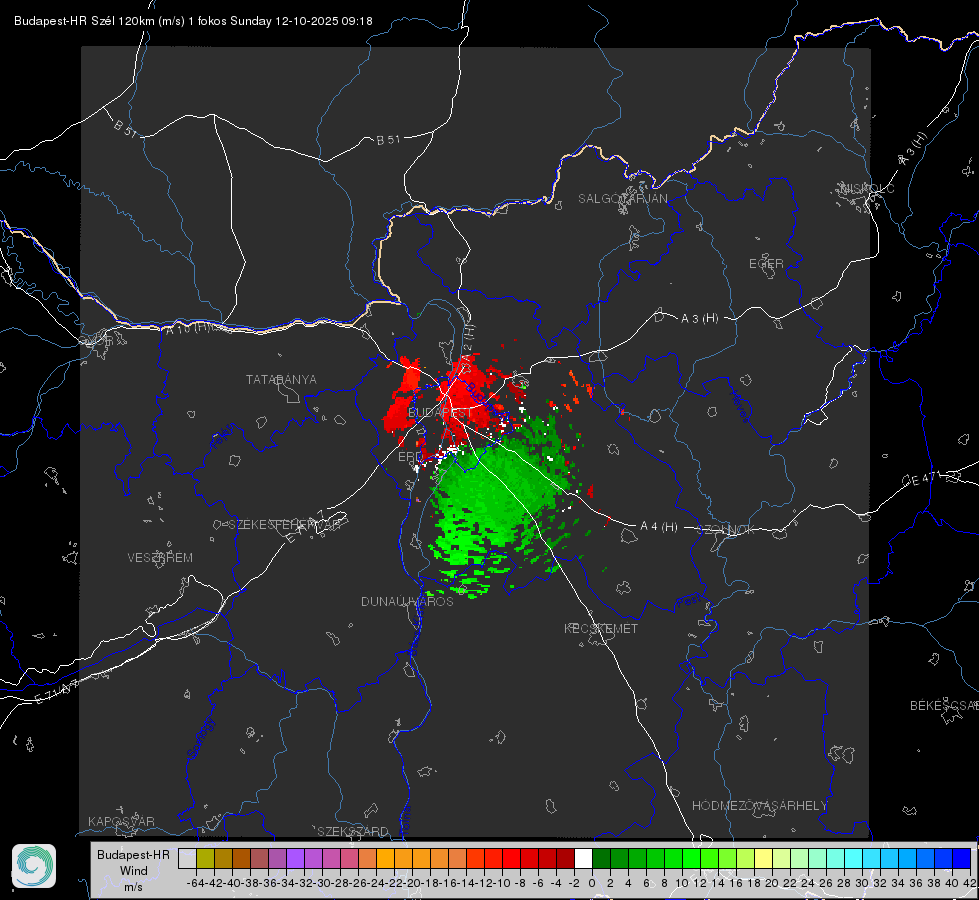This screenshot has height=900, width=979.
Task: Click the radar title text with the date
Action: 193,21
